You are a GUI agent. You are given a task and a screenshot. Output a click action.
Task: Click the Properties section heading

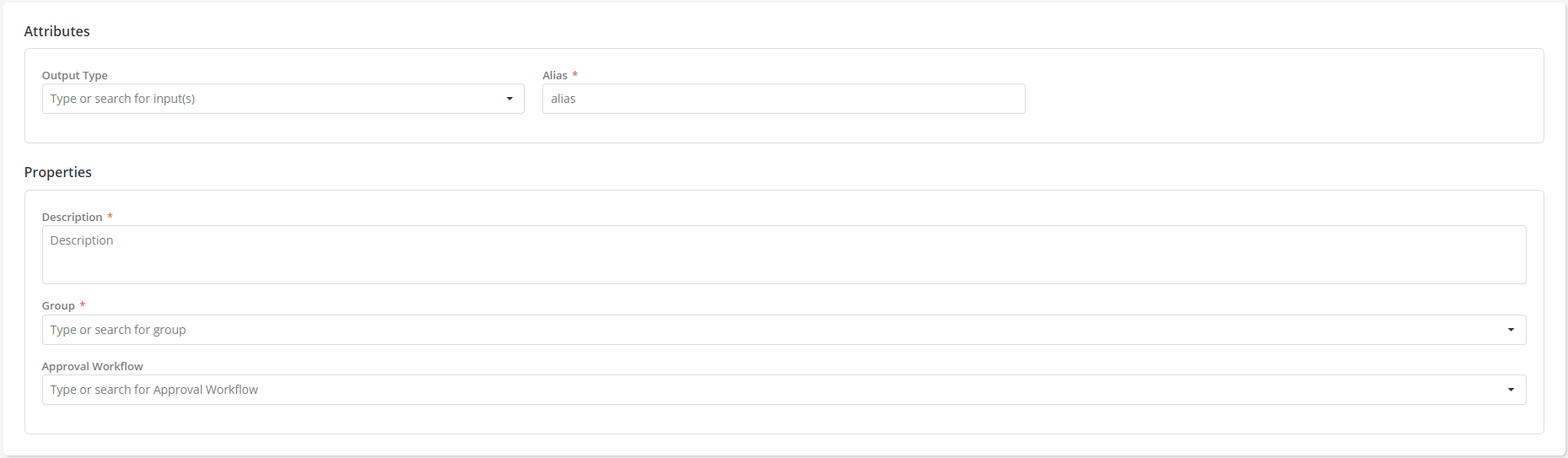[x=58, y=172]
